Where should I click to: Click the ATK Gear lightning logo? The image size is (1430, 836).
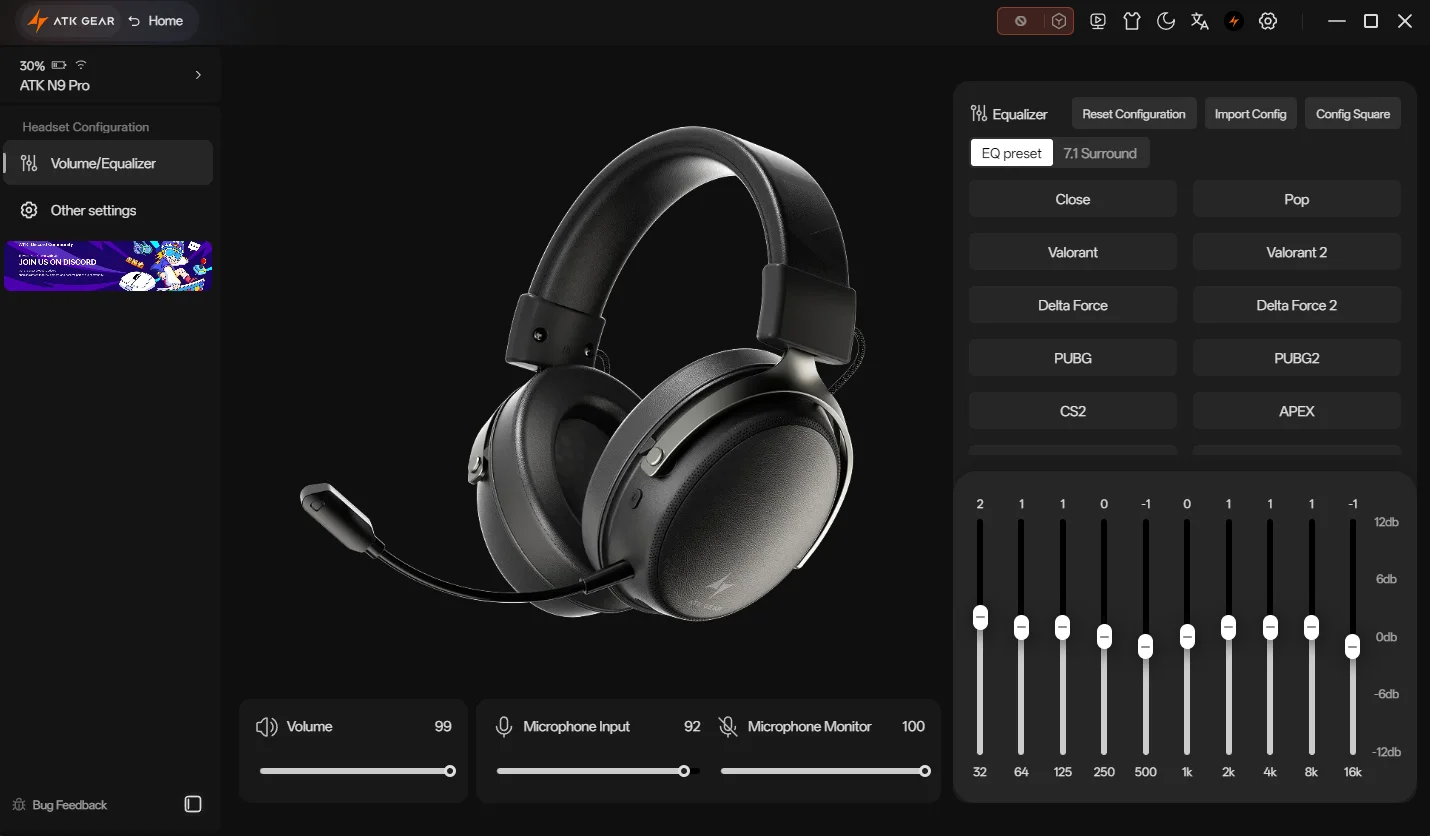38,21
